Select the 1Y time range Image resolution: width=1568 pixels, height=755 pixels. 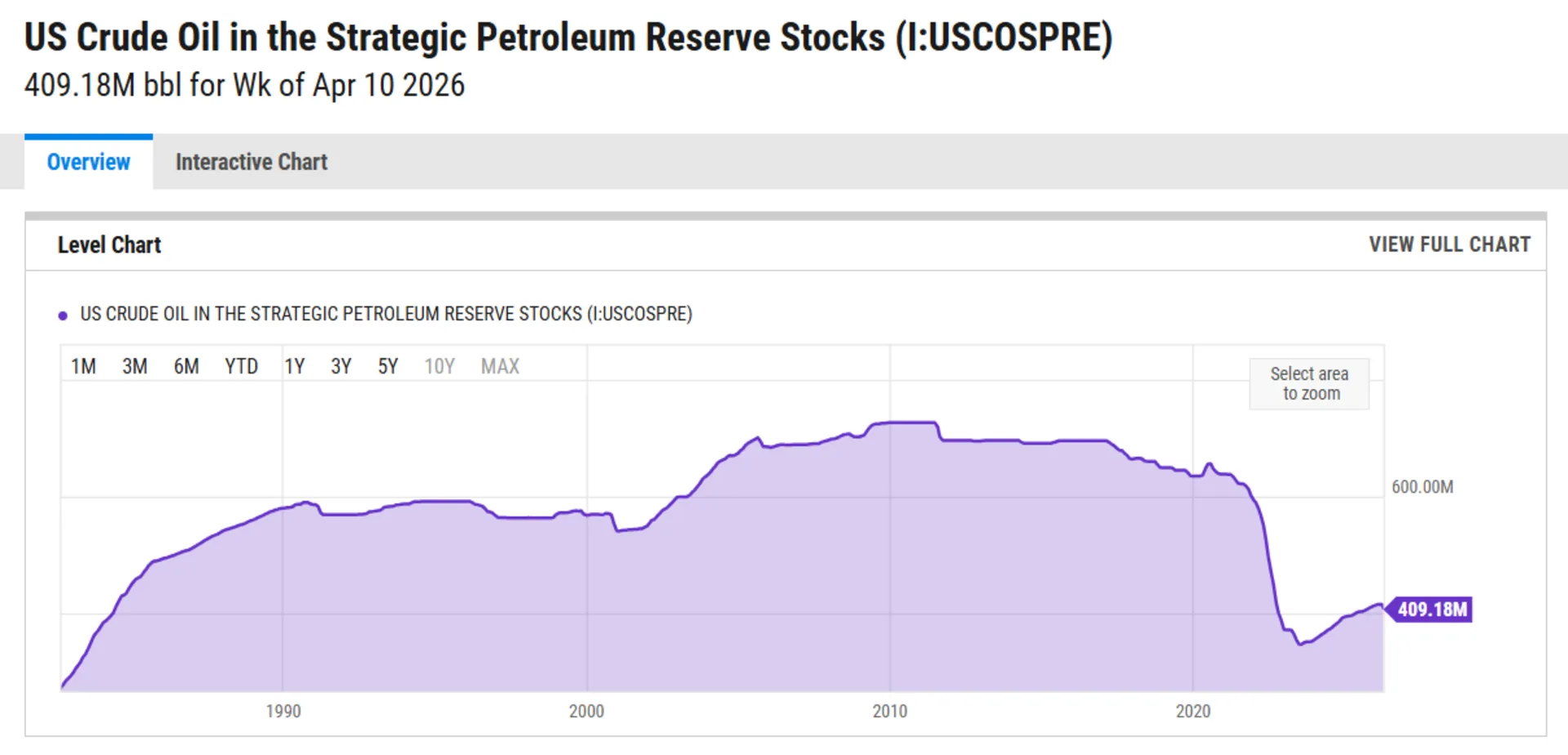[294, 366]
